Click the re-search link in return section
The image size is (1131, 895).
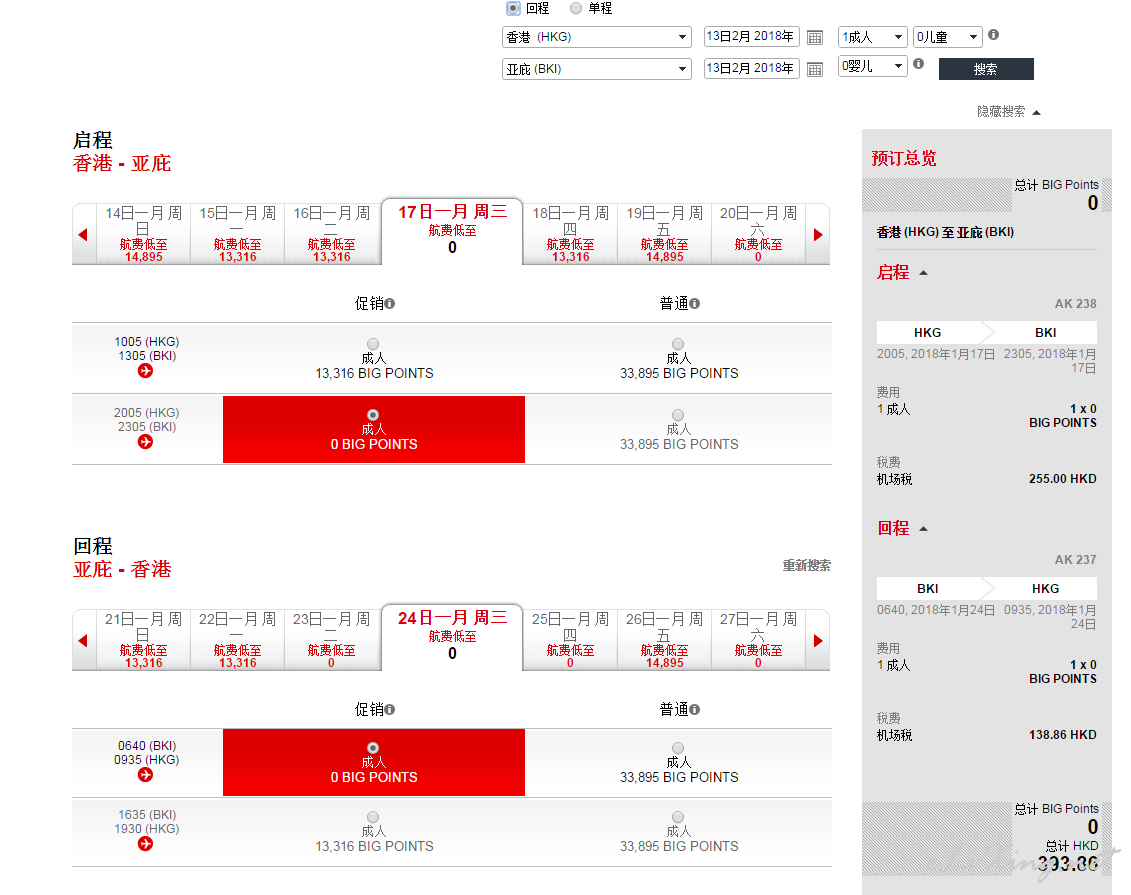point(806,565)
